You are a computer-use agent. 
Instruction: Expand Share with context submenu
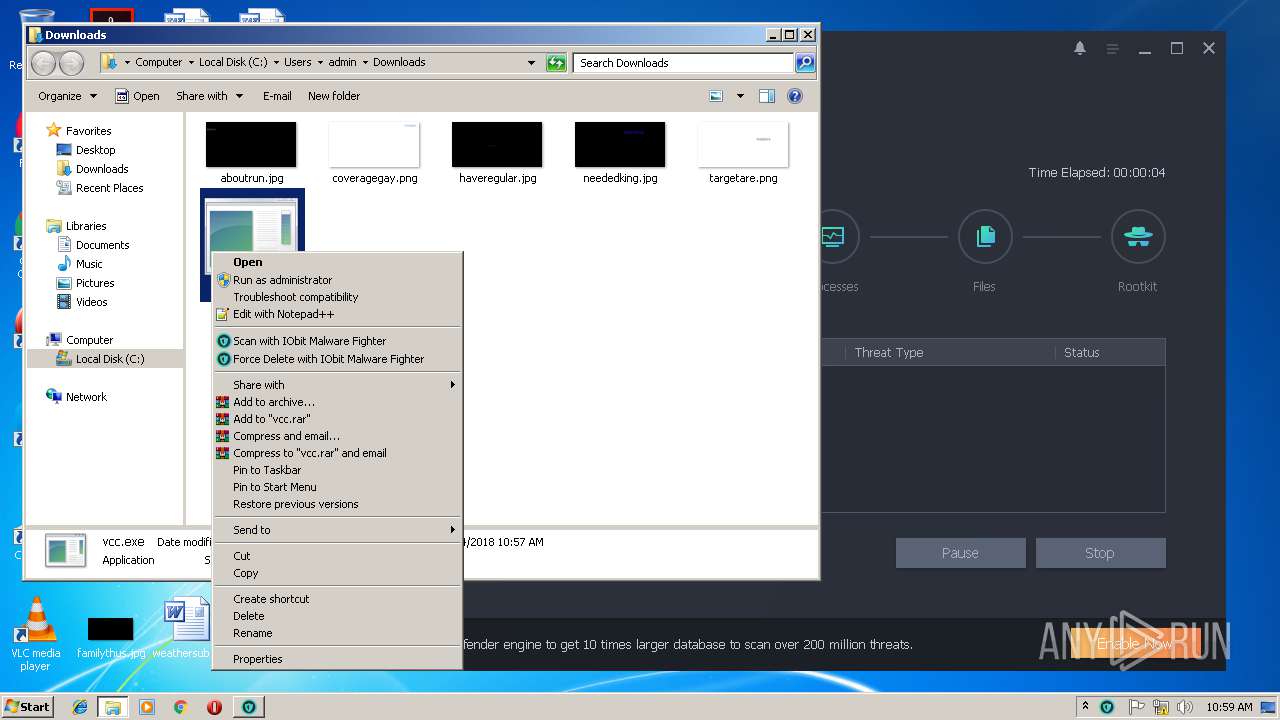337,385
